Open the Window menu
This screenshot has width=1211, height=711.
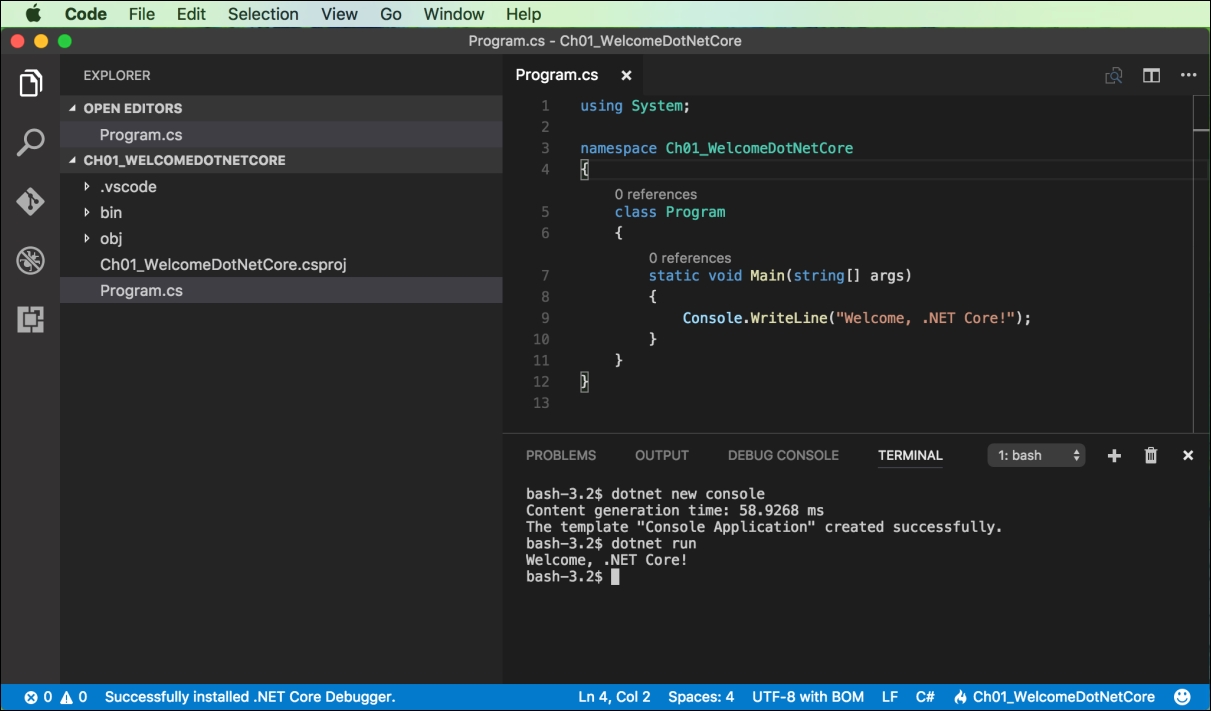454,14
